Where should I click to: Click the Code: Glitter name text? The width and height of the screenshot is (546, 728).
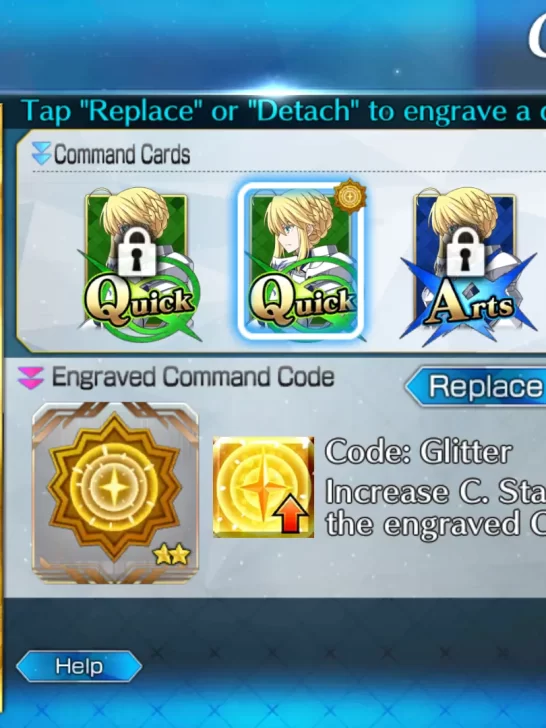pos(418,451)
